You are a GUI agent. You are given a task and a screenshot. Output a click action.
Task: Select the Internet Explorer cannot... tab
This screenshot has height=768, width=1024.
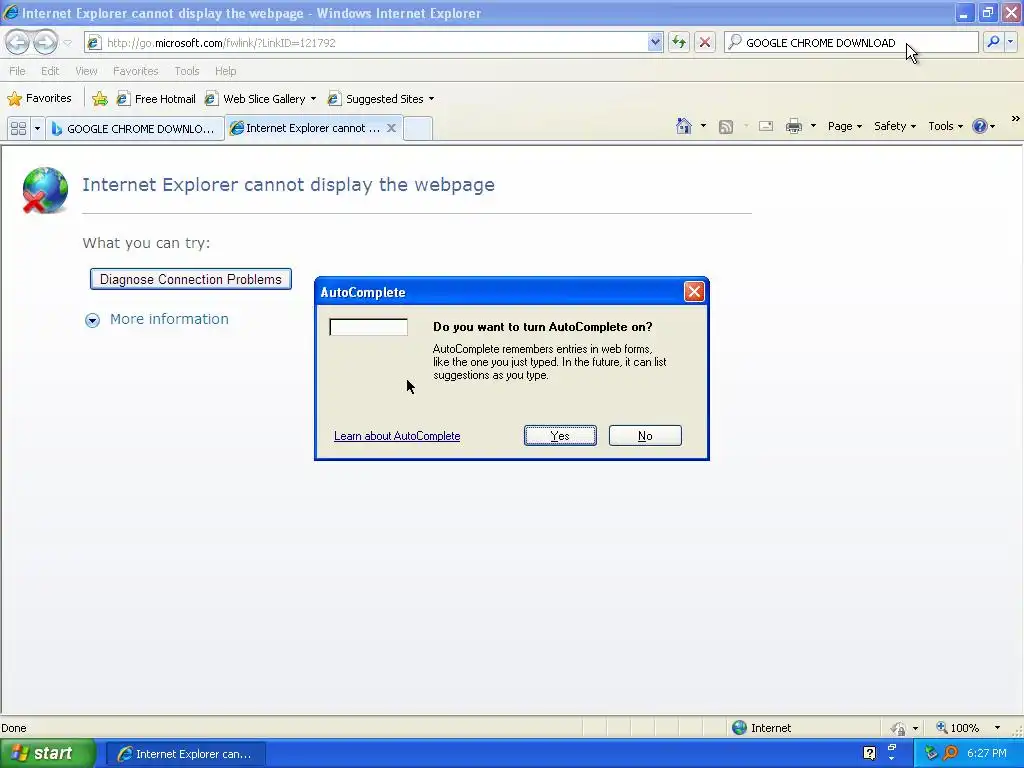pyautogui.click(x=306, y=128)
